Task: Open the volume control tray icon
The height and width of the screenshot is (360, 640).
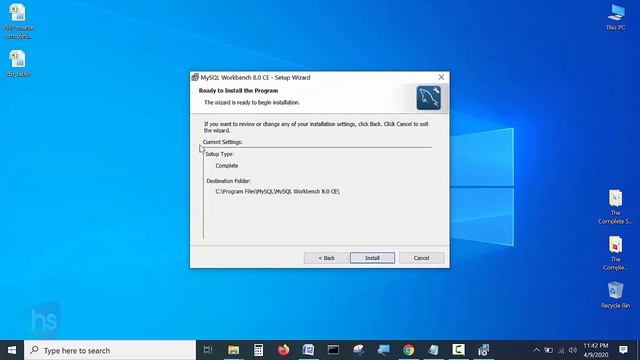Action: pyautogui.click(x=573, y=350)
